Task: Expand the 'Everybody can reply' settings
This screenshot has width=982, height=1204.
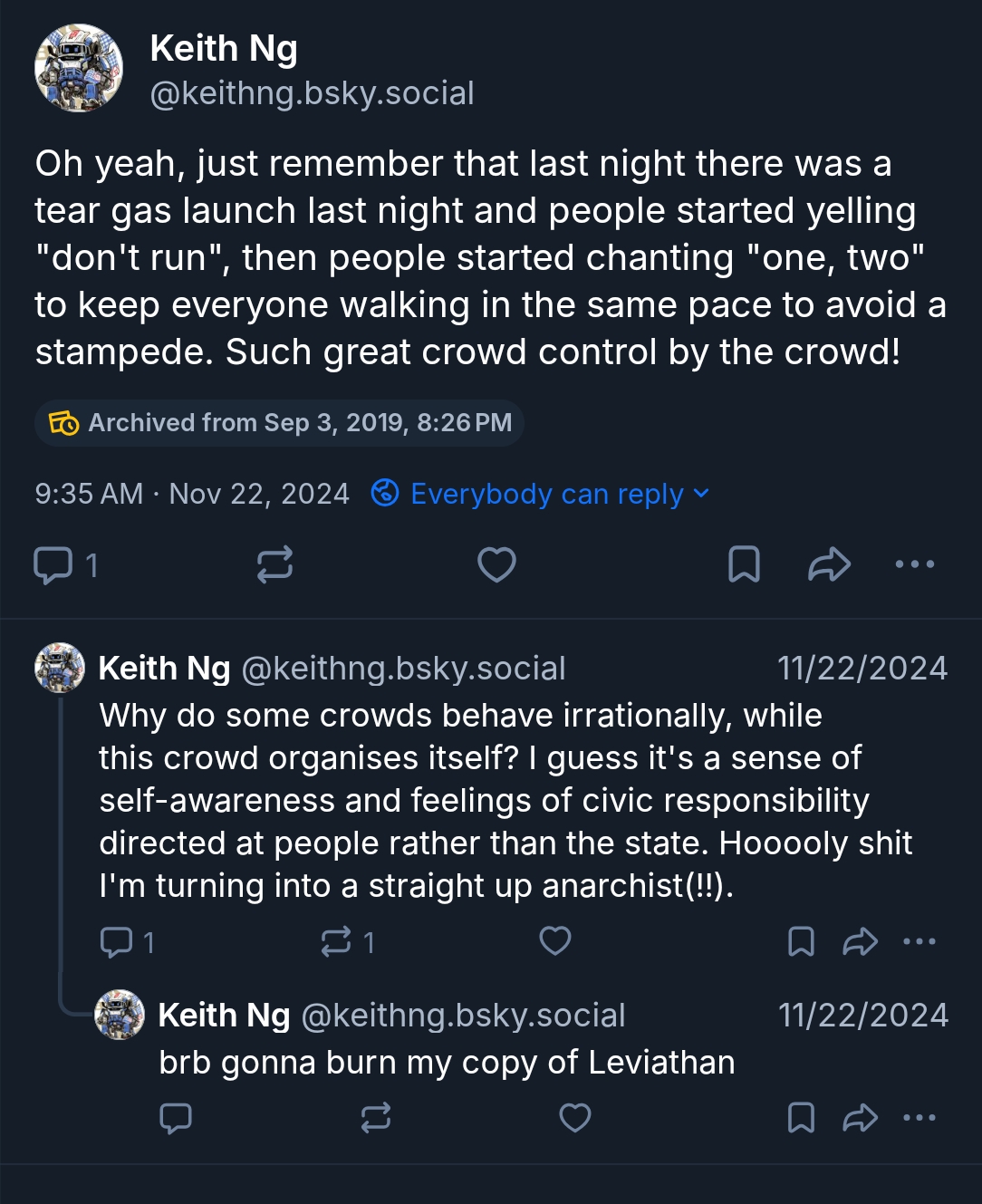Action: (541, 494)
